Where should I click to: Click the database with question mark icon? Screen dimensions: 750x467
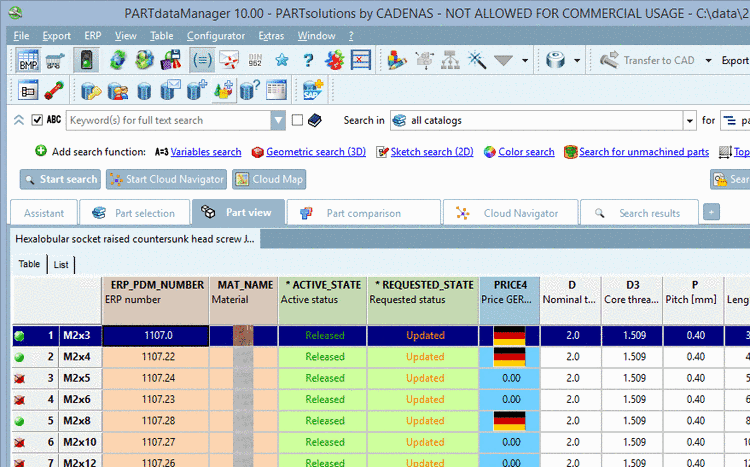click(250, 90)
